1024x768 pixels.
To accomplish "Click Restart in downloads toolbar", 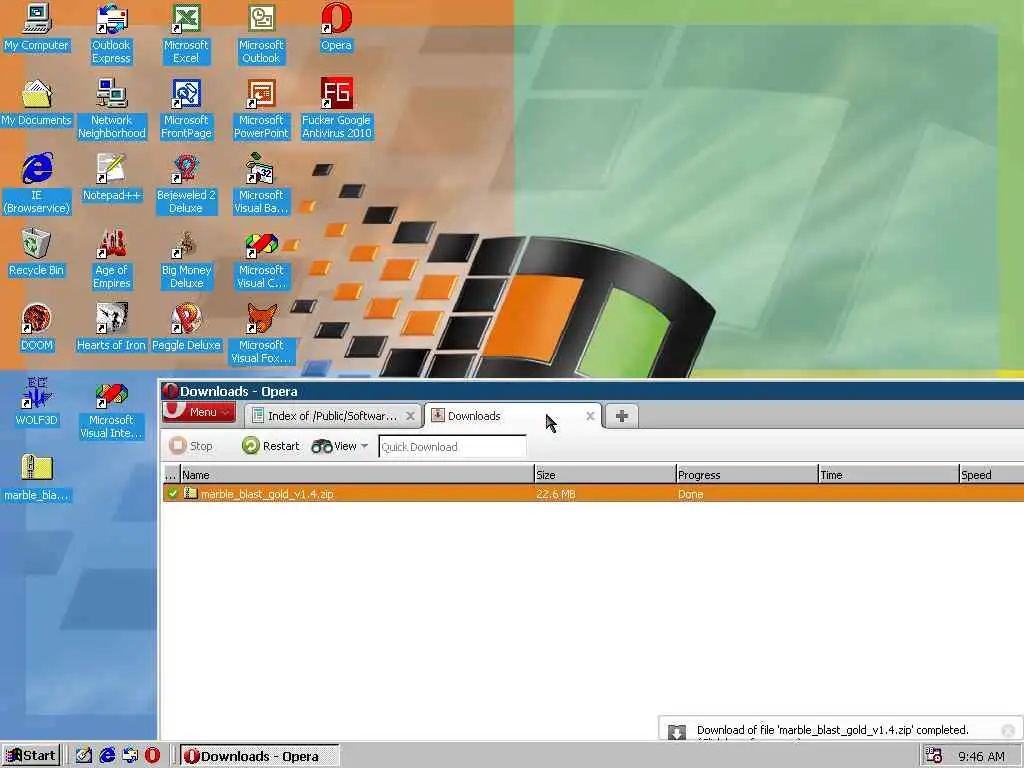I will click(x=270, y=446).
